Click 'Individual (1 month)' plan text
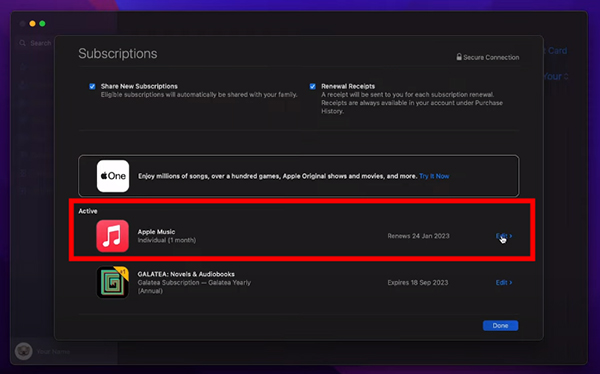This screenshot has width=600, height=374. 166,240
